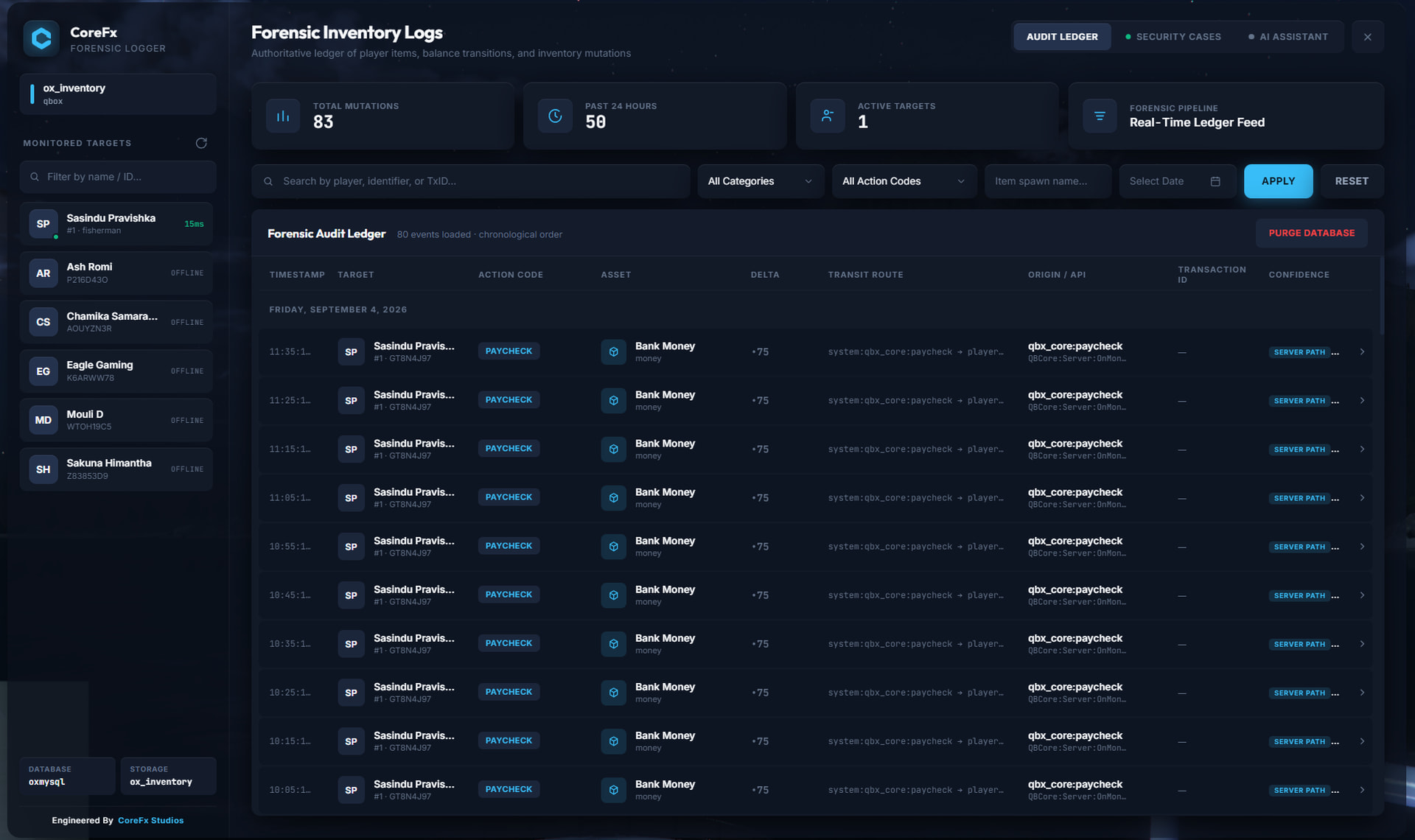The width and height of the screenshot is (1415, 840).
Task: Expand the 11:05 paycheck row chevron
Action: [x=1362, y=498]
